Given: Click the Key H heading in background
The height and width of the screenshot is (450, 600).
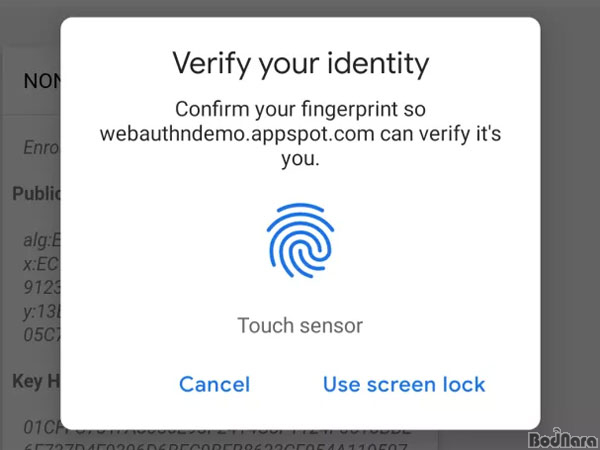Looking at the screenshot, I should click(x=36, y=381).
